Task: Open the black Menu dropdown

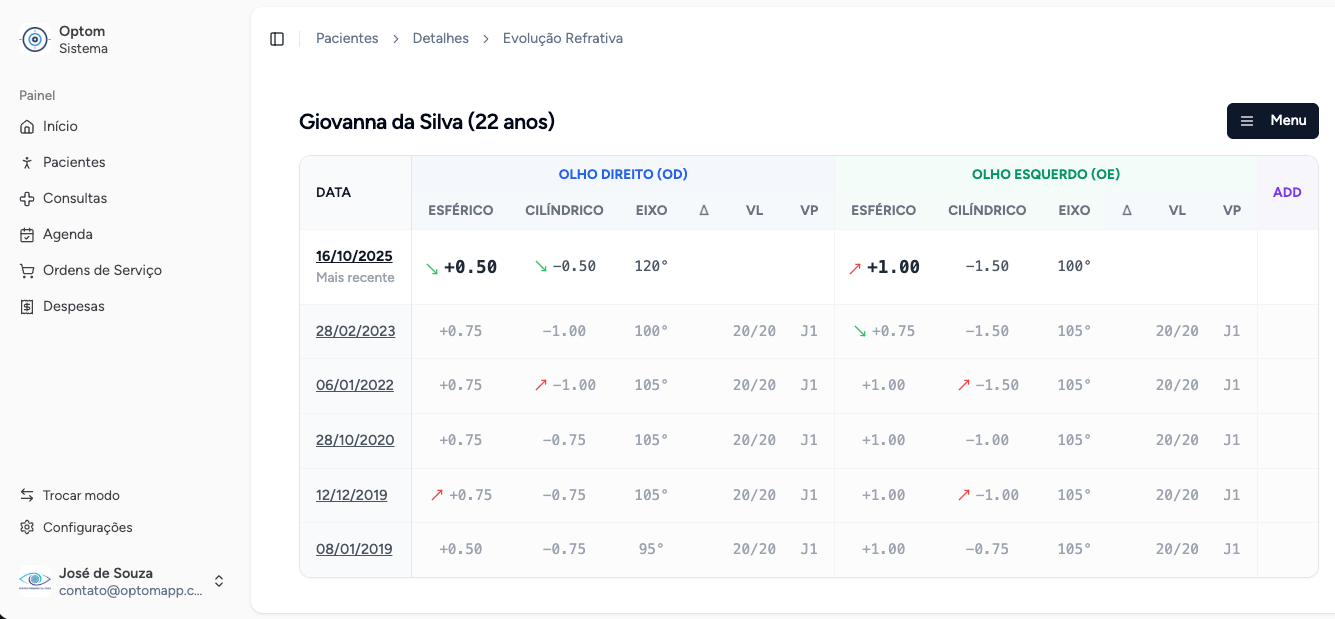Action: tap(1272, 120)
